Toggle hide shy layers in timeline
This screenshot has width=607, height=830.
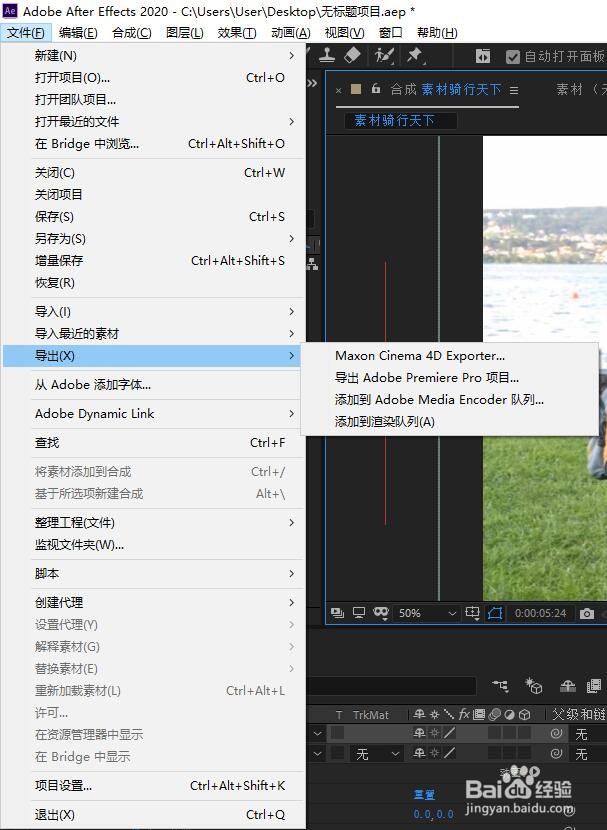point(568,687)
